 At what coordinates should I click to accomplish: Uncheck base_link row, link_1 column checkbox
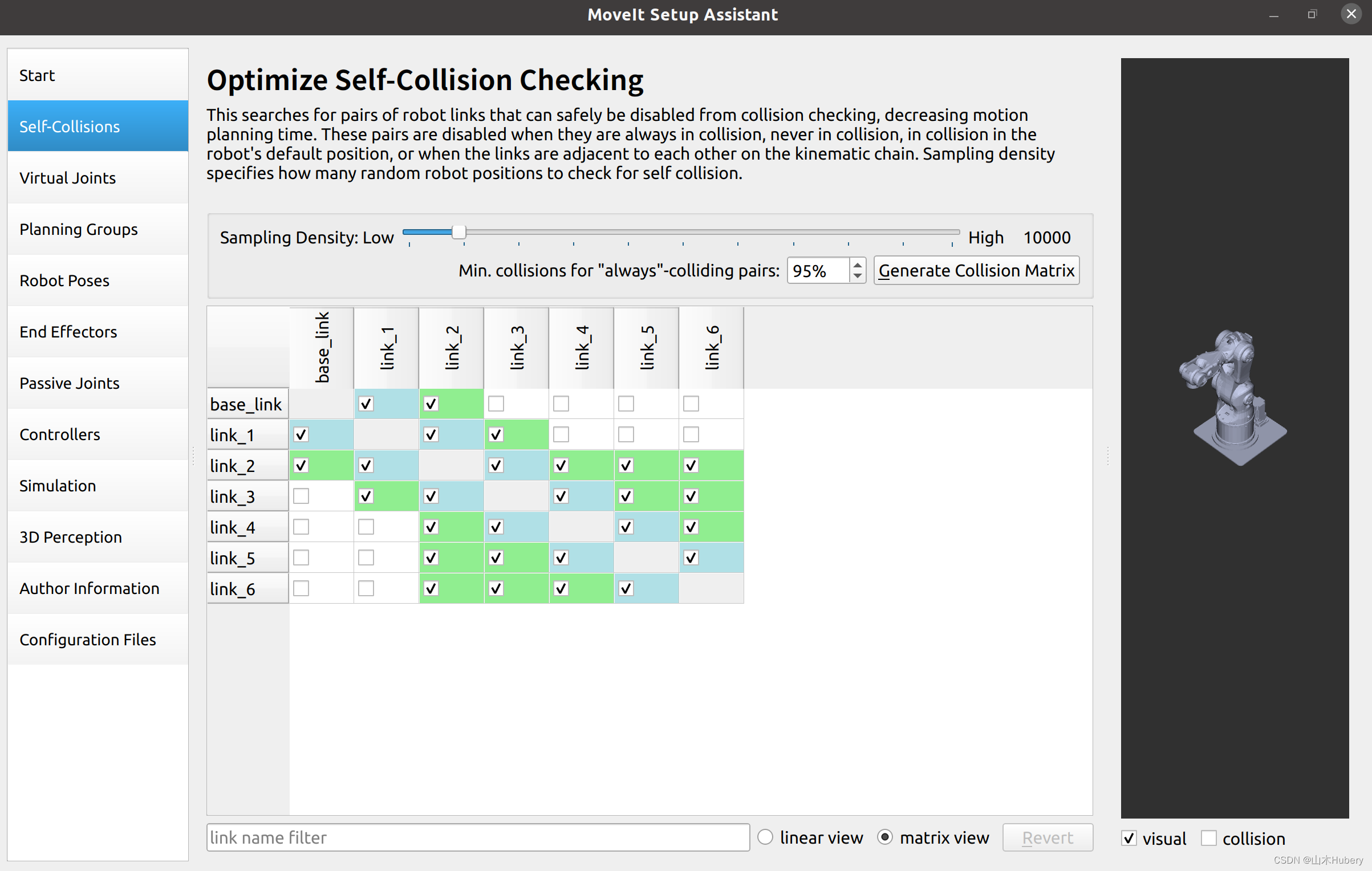(x=366, y=404)
